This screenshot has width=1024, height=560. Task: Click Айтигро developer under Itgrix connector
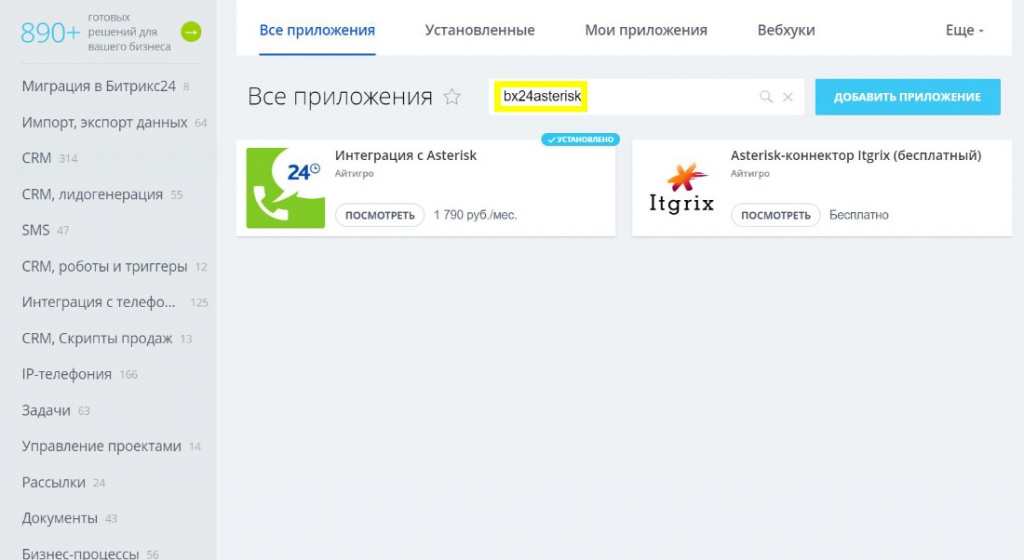point(750,174)
